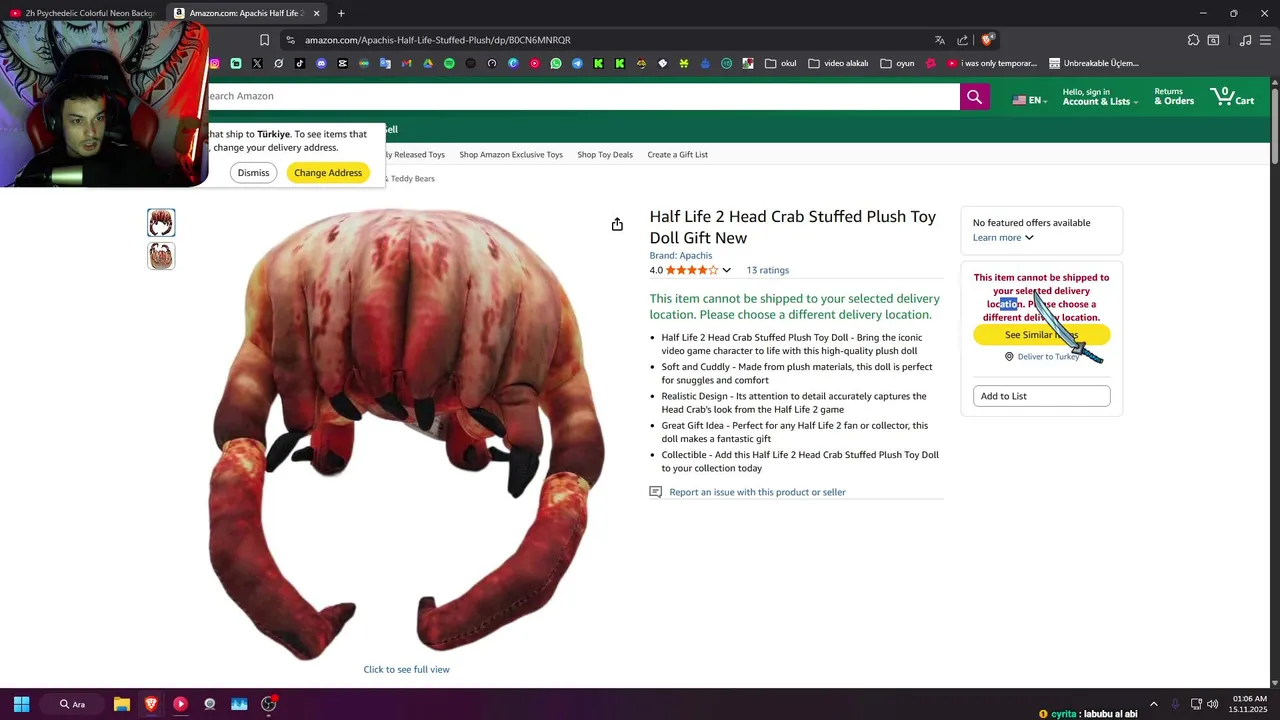
Task: Click the Teddy Bears breadcrumb
Action: [412, 179]
